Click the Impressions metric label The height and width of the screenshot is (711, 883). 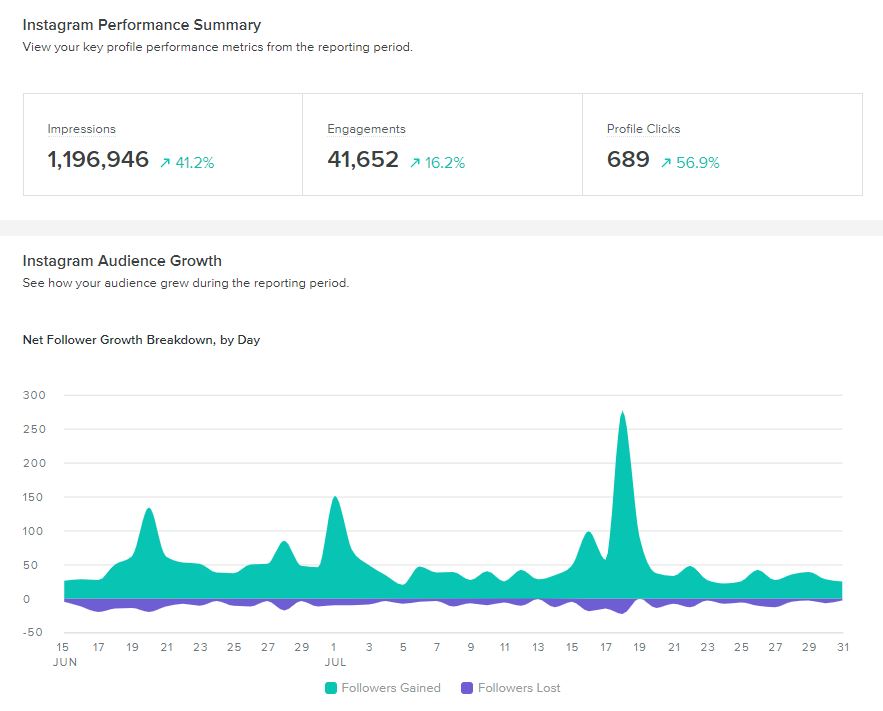[x=81, y=129]
